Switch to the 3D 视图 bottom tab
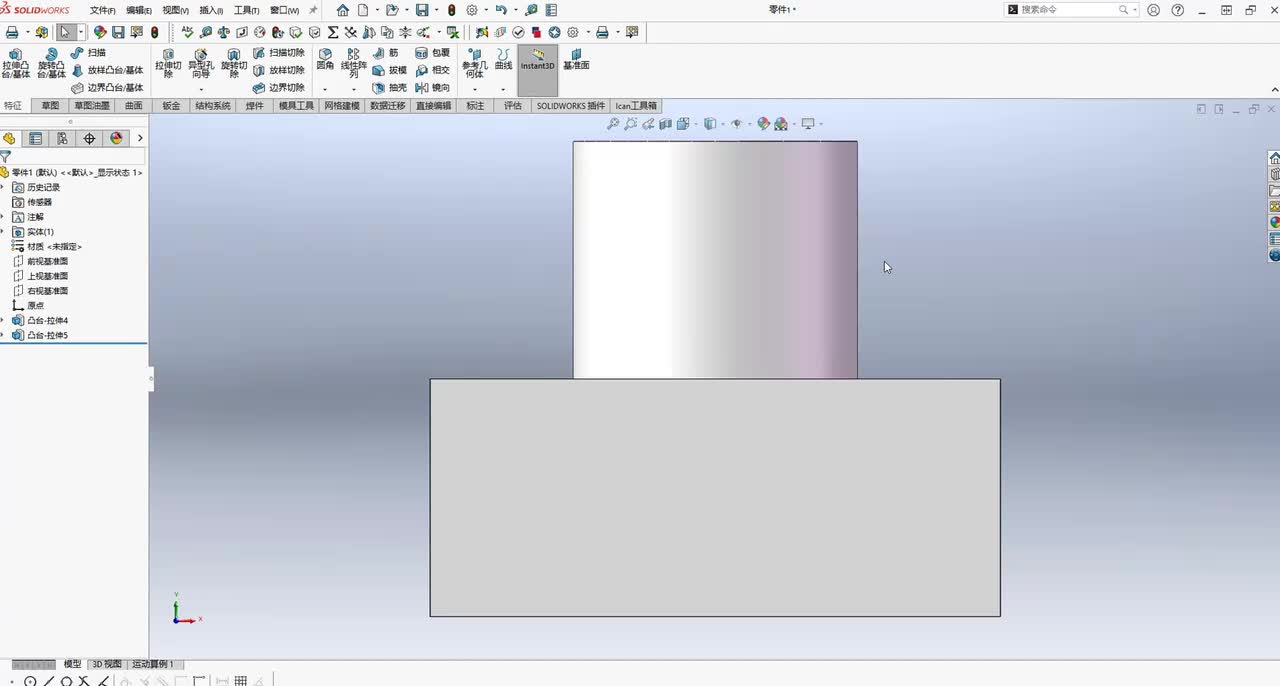The image size is (1280, 686). (x=106, y=664)
